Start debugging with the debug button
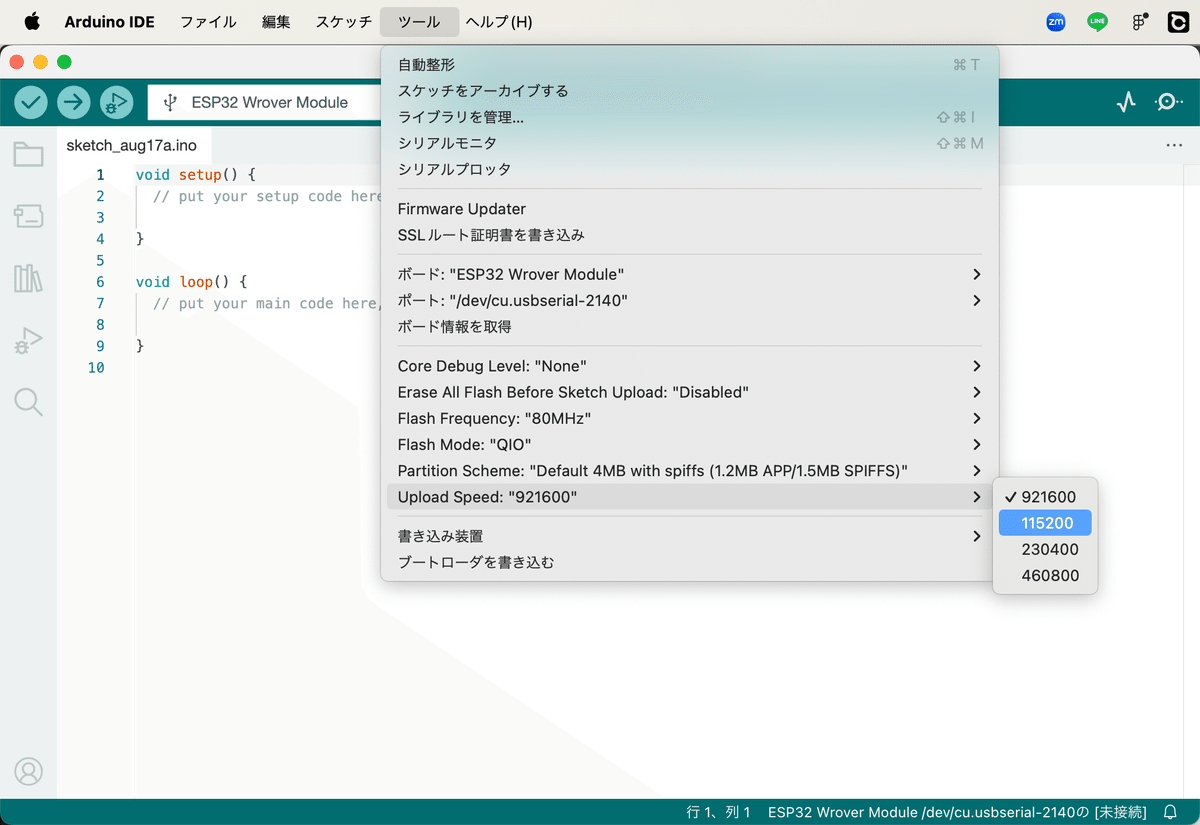The width and height of the screenshot is (1200, 825). point(116,102)
